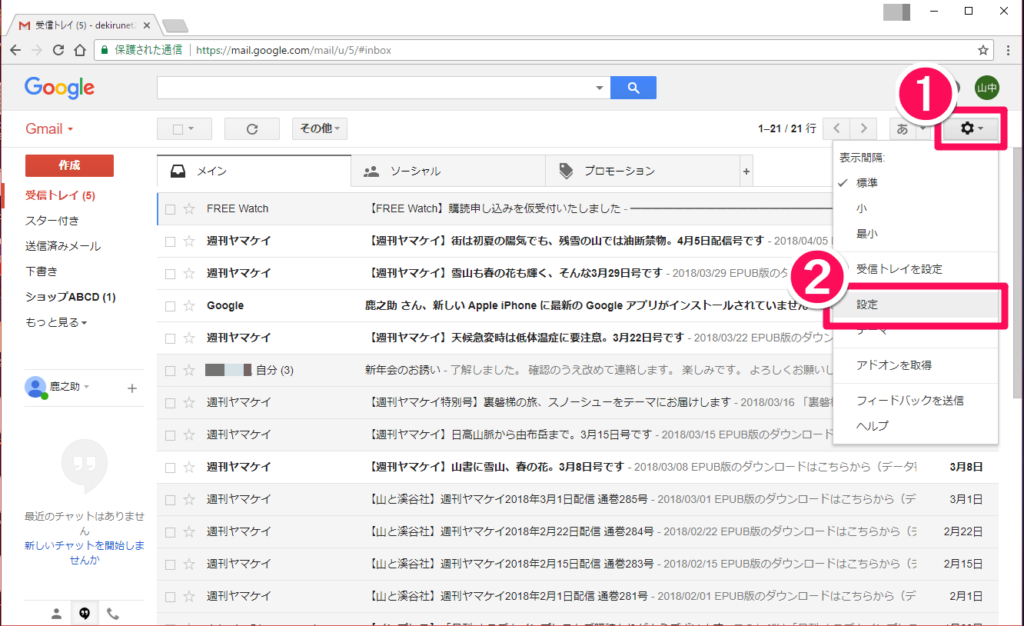The height and width of the screenshot is (626, 1024).
Task: Reload the page with the browser refresh icon
Action: tap(58, 50)
